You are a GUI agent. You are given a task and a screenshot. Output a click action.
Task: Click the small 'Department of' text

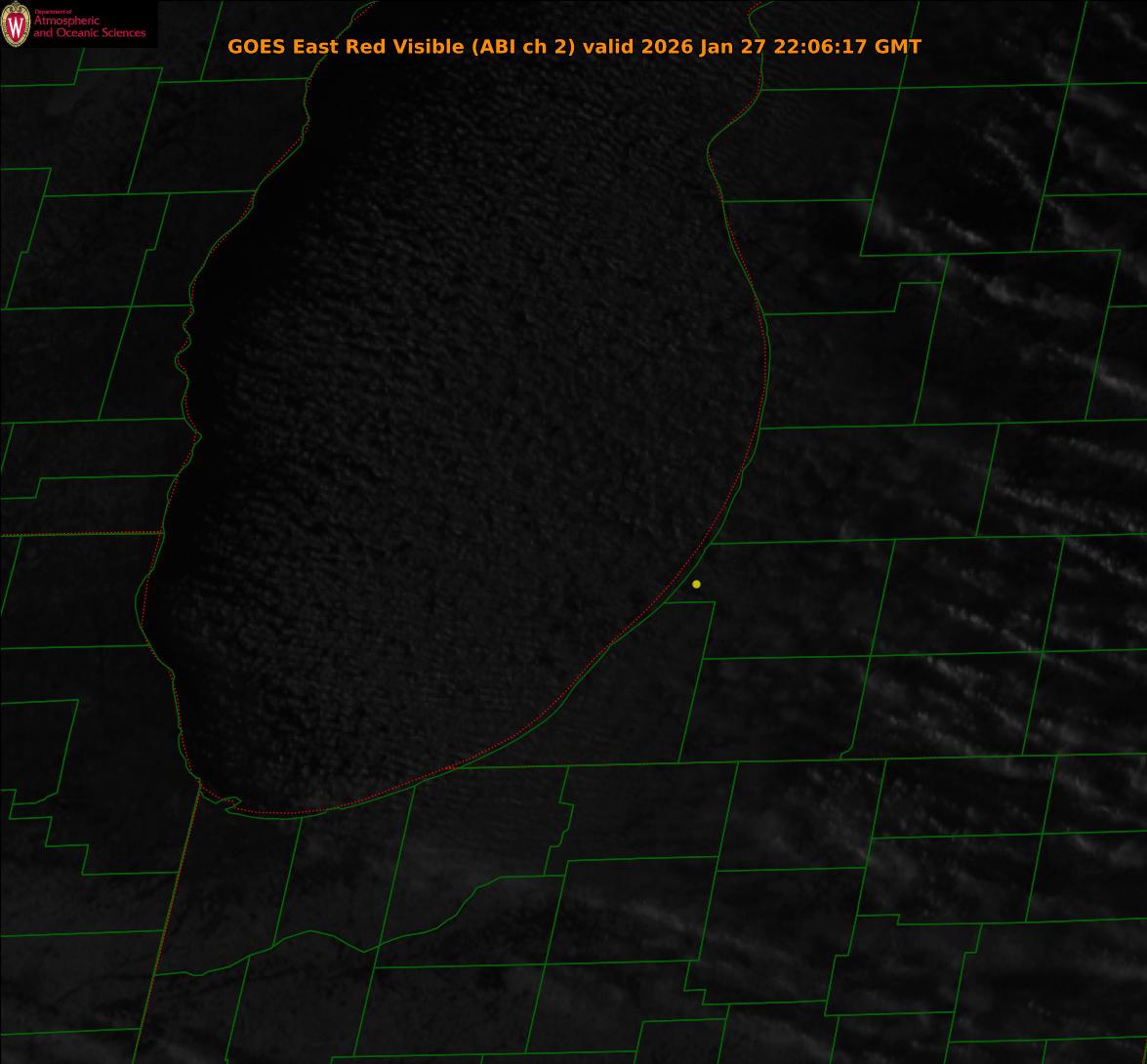click(x=53, y=12)
